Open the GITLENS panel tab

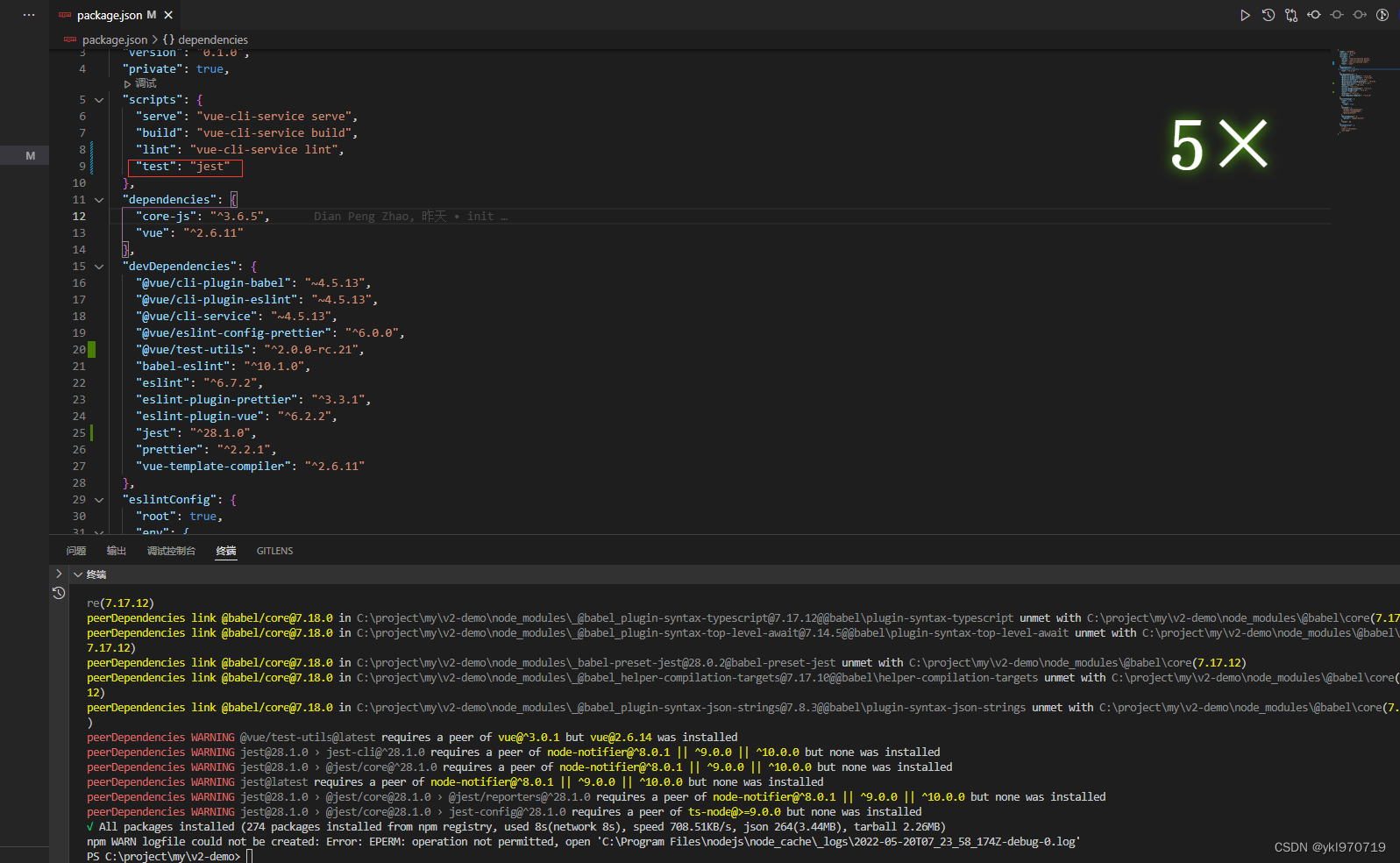point(274,551)
